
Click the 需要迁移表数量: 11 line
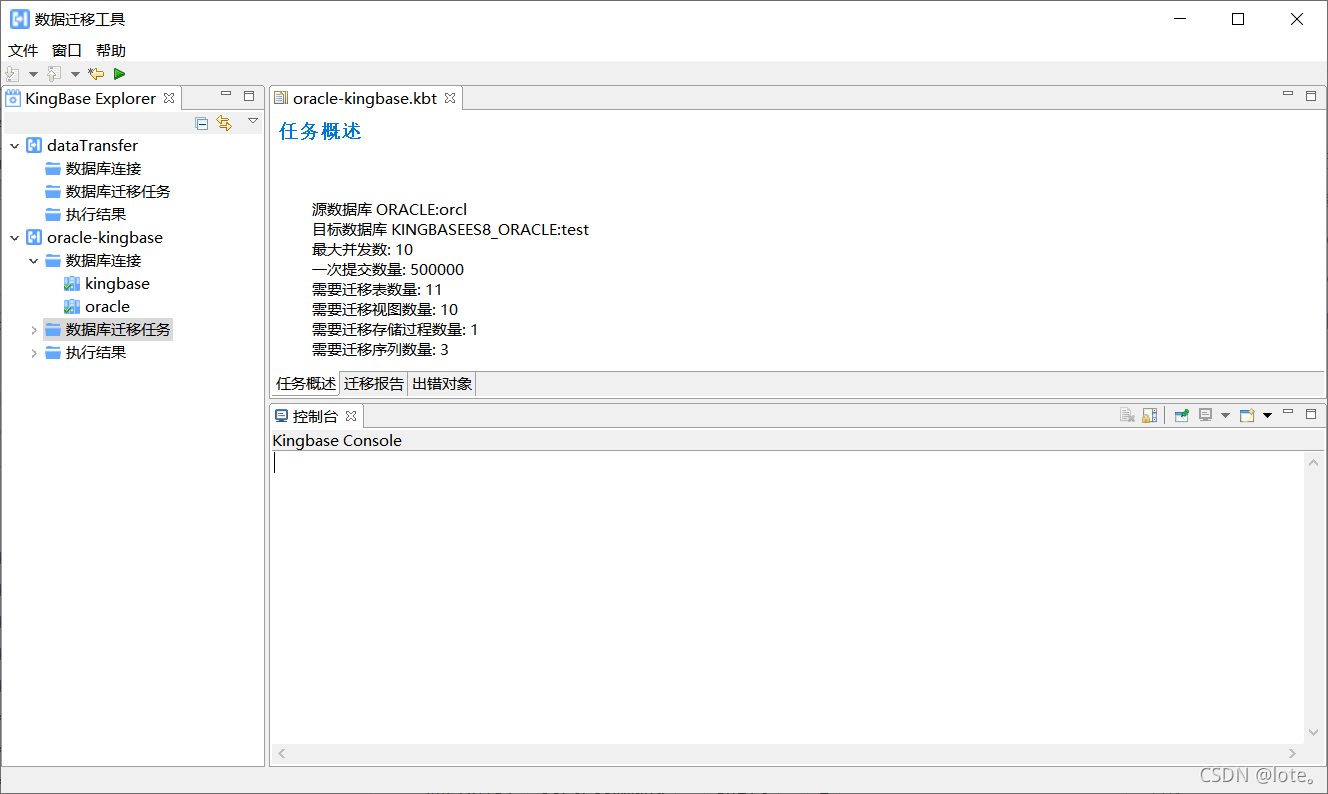click(377, 290)
